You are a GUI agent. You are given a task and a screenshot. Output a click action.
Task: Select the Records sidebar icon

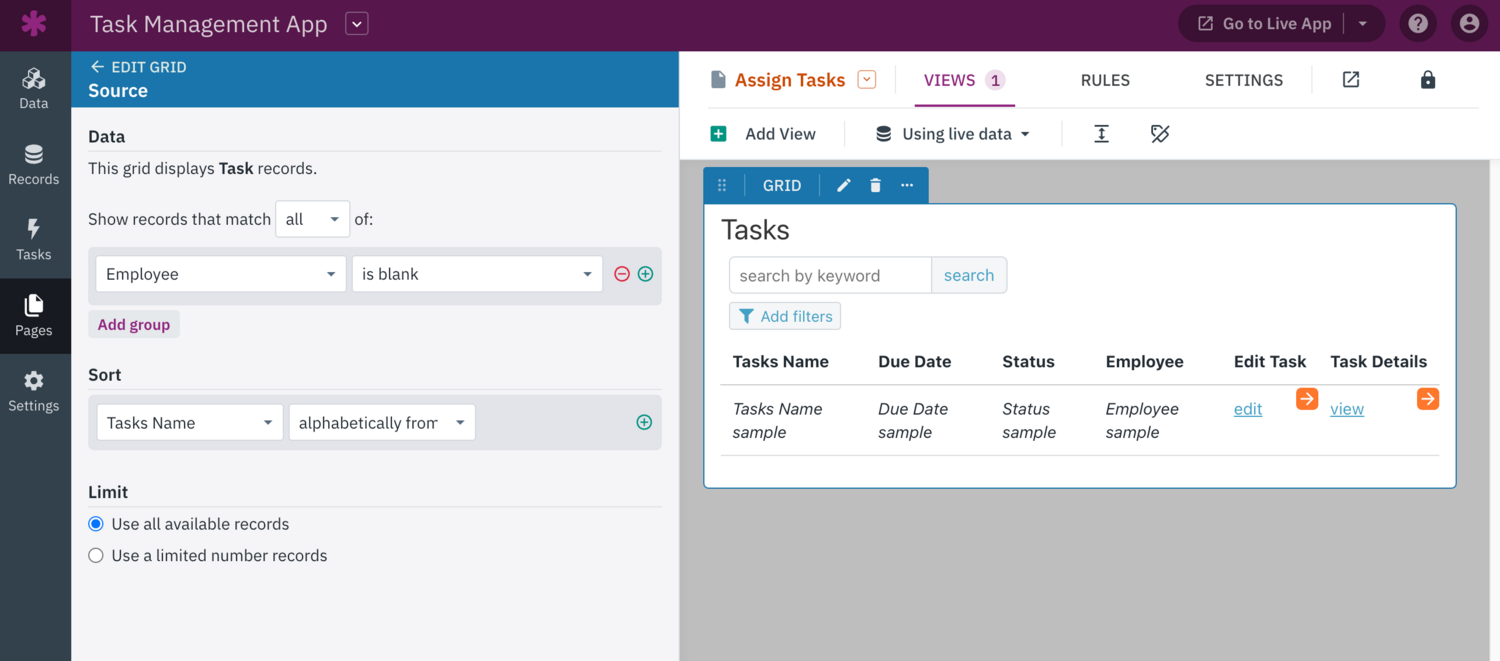(x=35, y=165)
